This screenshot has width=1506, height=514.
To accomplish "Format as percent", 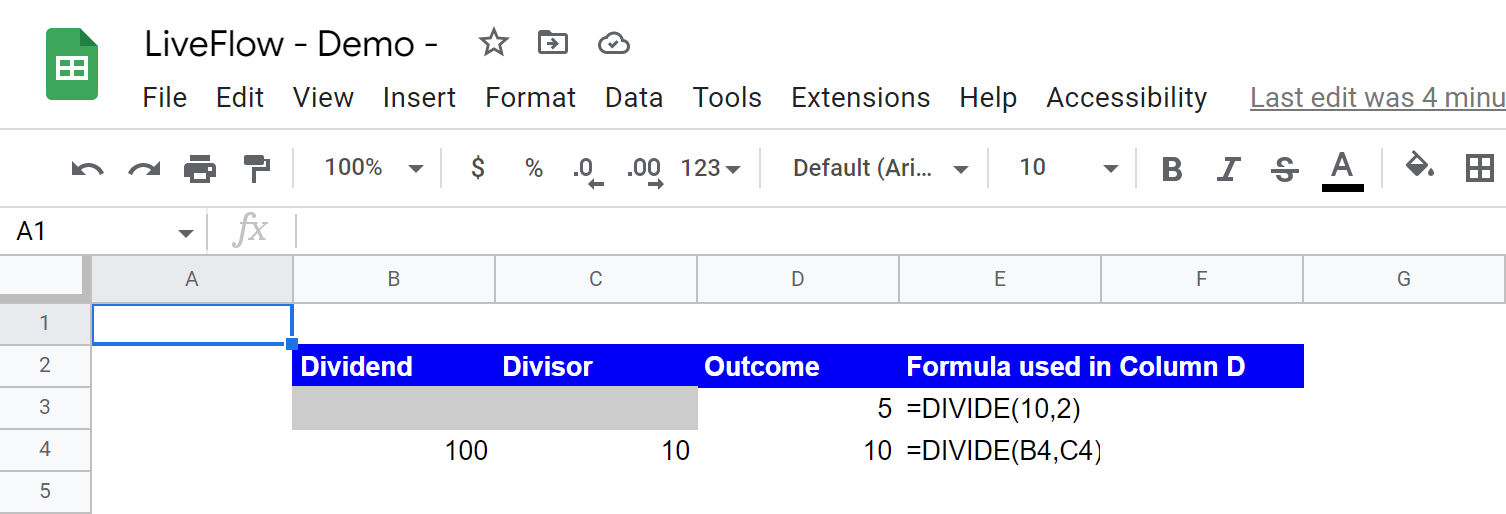I will click(534, 168).
